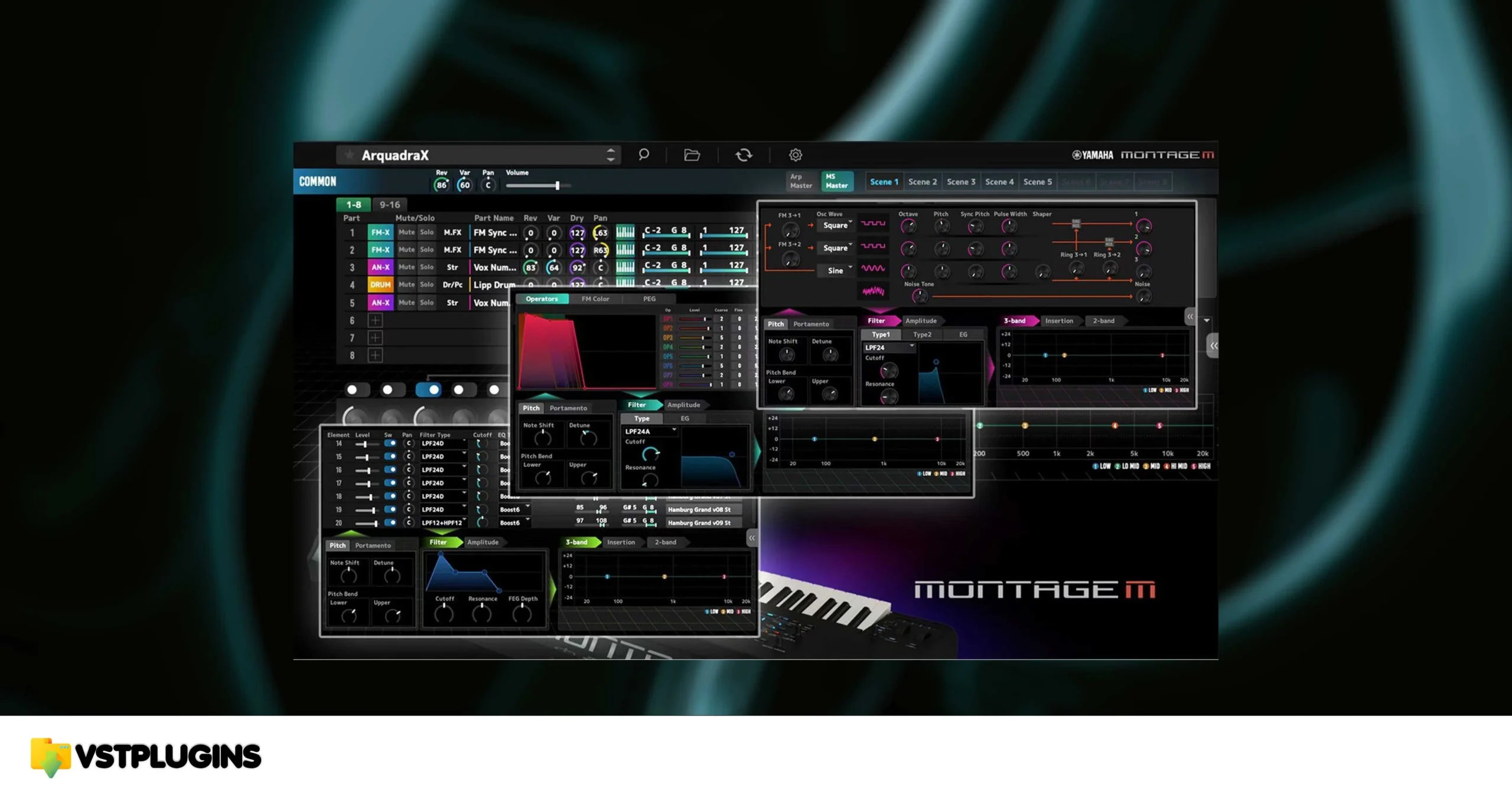The image size is (1512, 801).
Task: Open element 15 LPF24D filter dropdown
Action: click(444, 456)
